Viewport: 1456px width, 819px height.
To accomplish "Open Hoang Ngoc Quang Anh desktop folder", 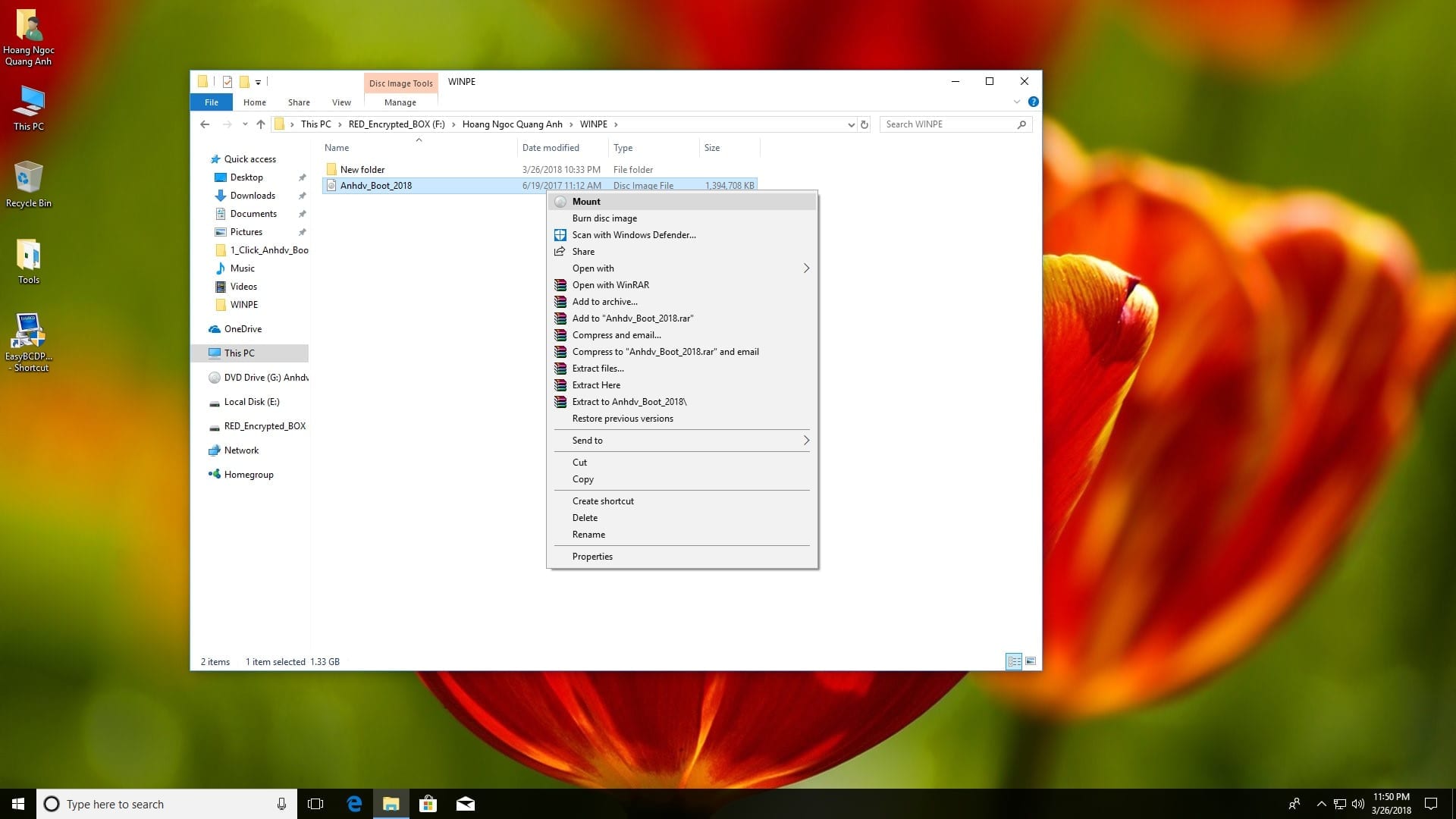I will point(28,37).
